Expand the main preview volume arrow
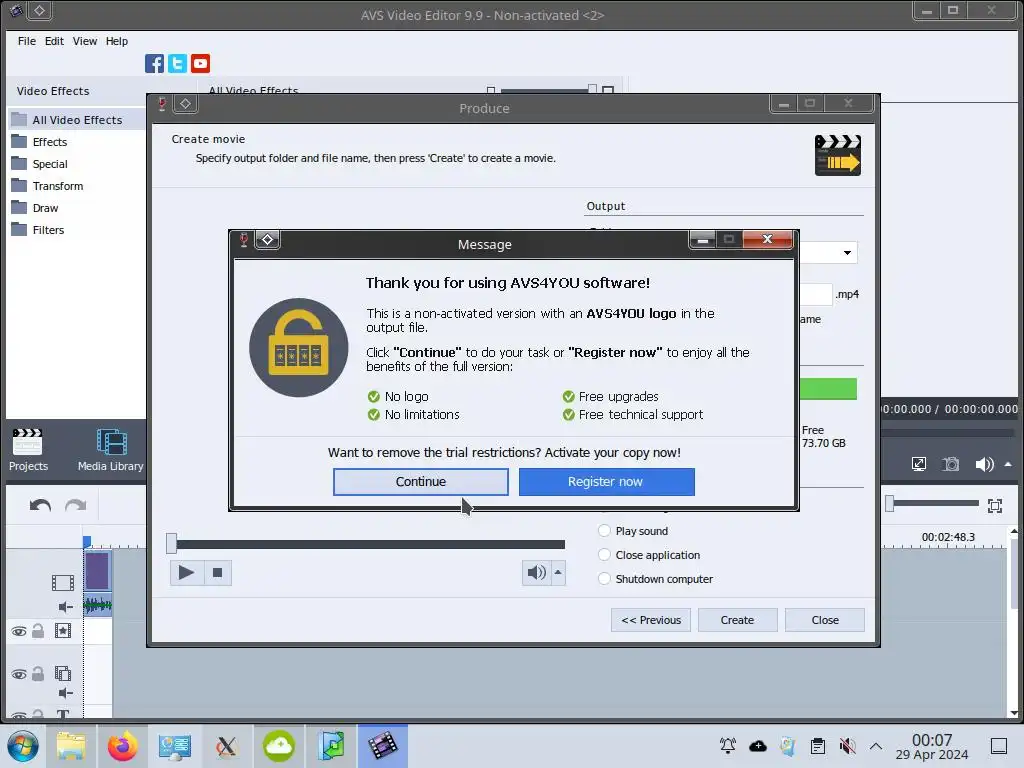Viewport: 1024px width, 768px height. [x=1008, y=464]
